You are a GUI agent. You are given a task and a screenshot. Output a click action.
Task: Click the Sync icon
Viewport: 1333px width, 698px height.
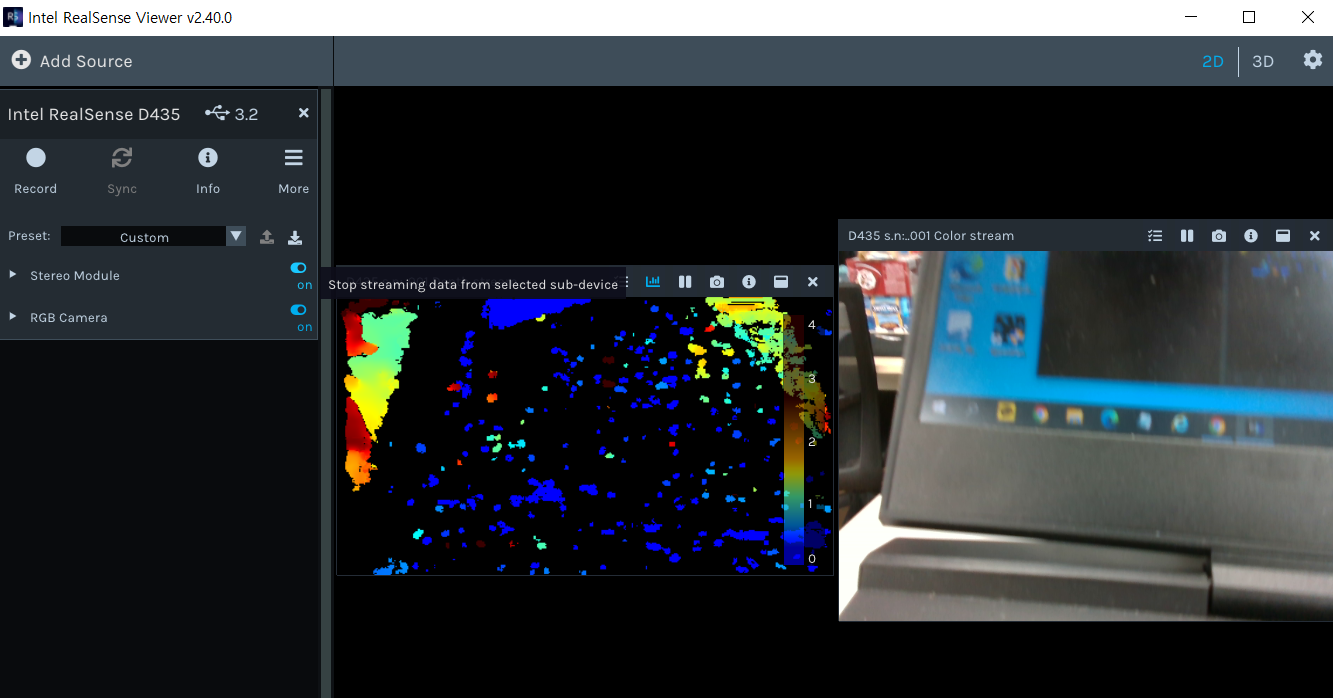122,158
